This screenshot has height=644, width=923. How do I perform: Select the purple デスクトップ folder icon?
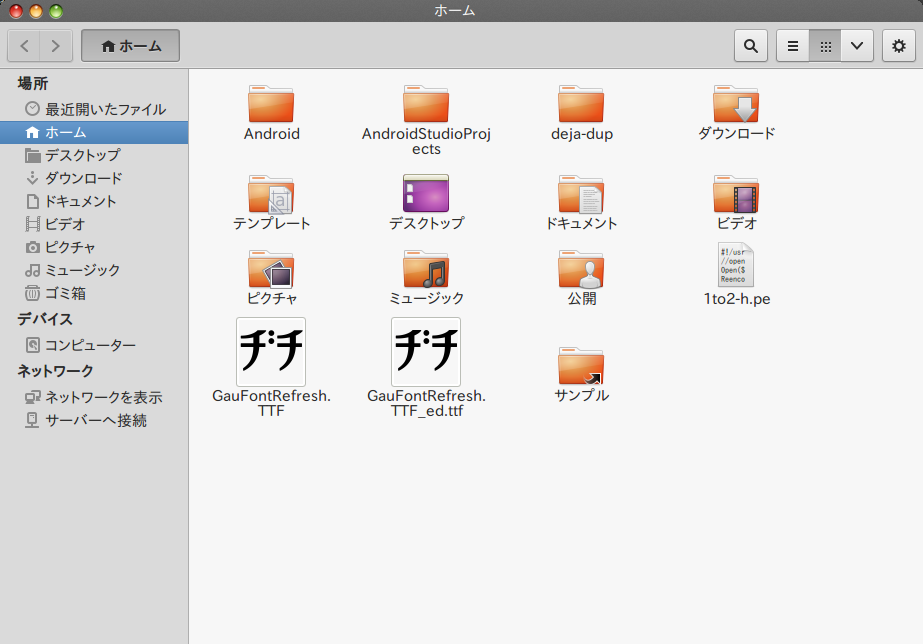[x=426, y=193]
